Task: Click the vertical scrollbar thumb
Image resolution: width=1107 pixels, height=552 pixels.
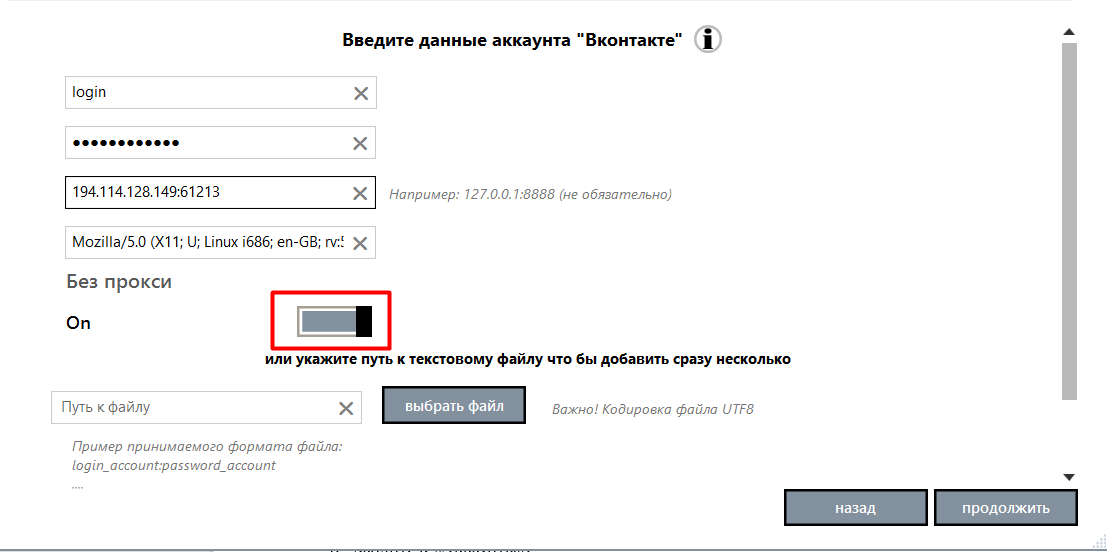Action: [x=1068, y=220]
